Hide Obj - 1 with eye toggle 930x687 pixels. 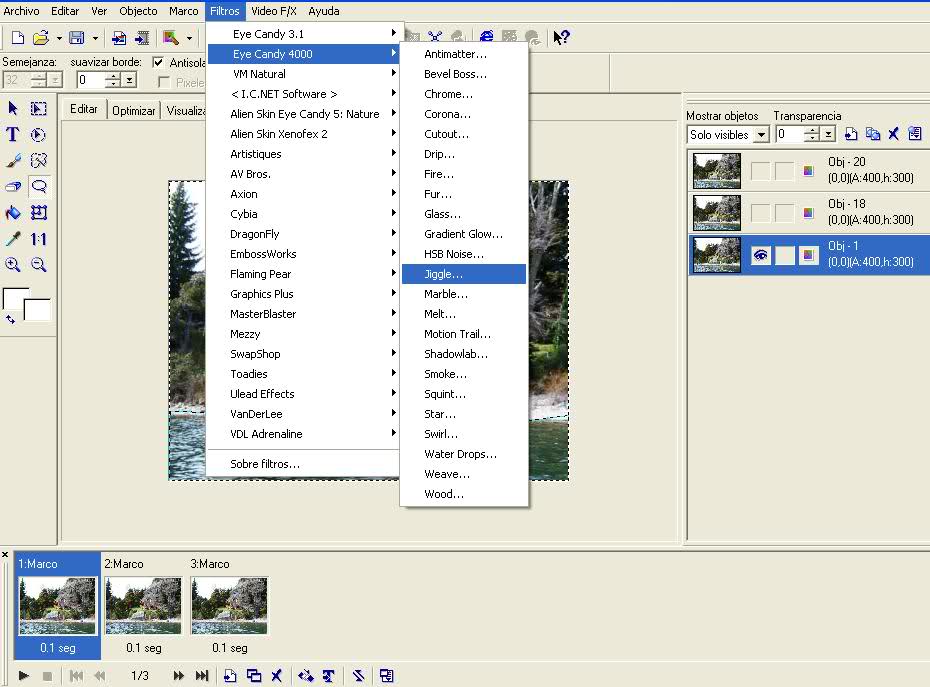point(760,256)
